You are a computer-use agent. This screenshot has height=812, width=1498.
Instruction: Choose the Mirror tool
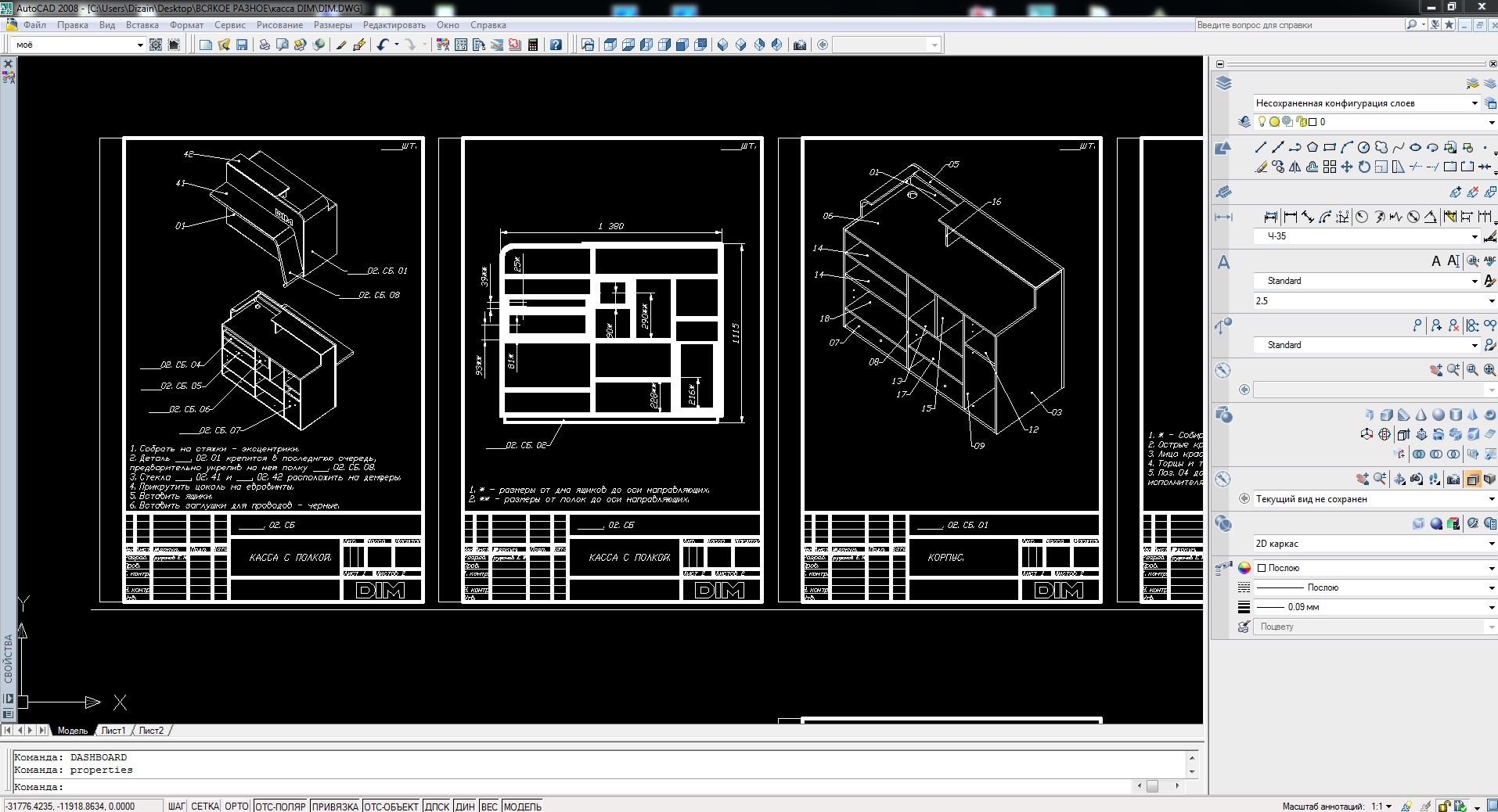coord(1295,167)
